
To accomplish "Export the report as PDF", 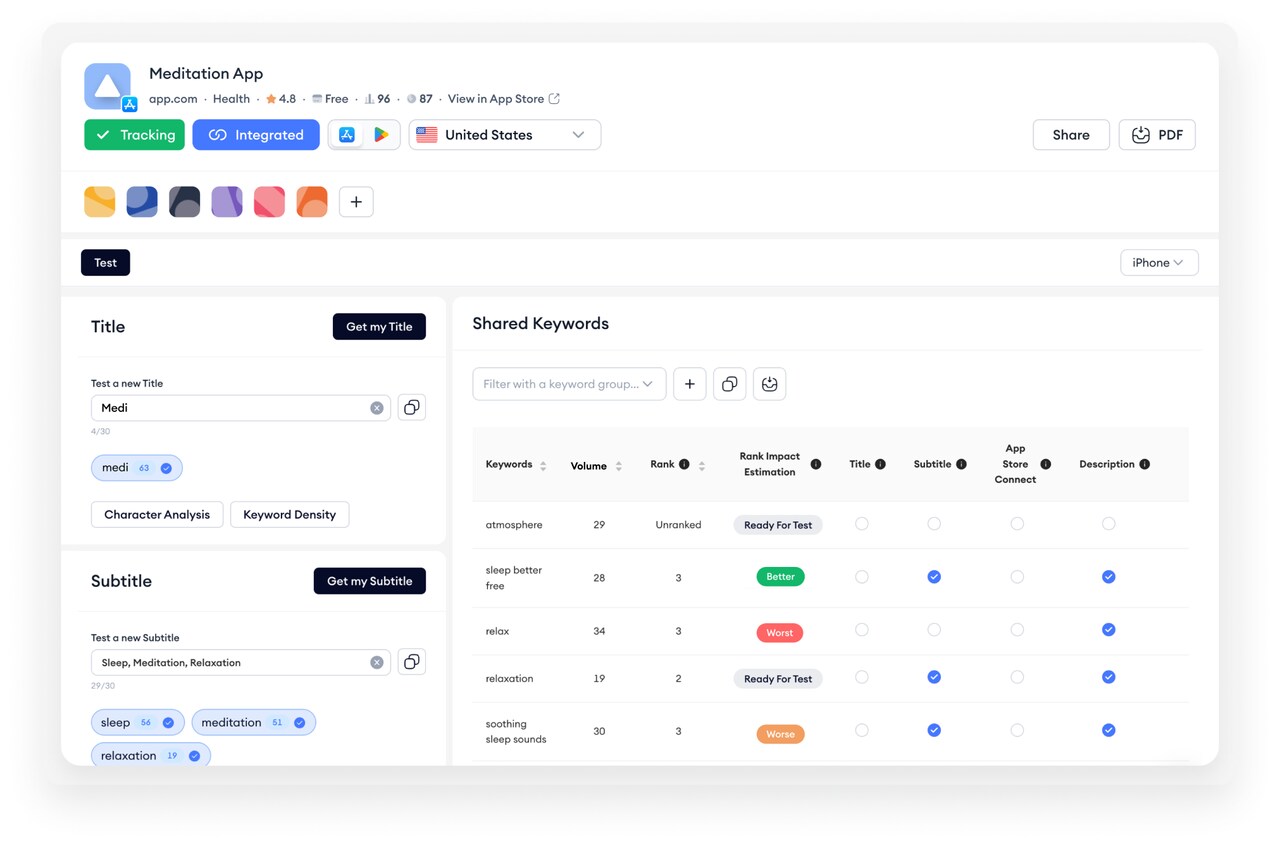I will (x=1157, y=135).
